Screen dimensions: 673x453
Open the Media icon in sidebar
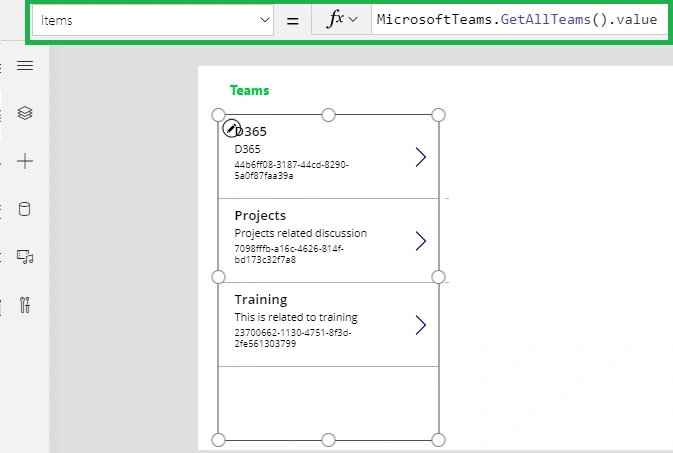[25, 257]
